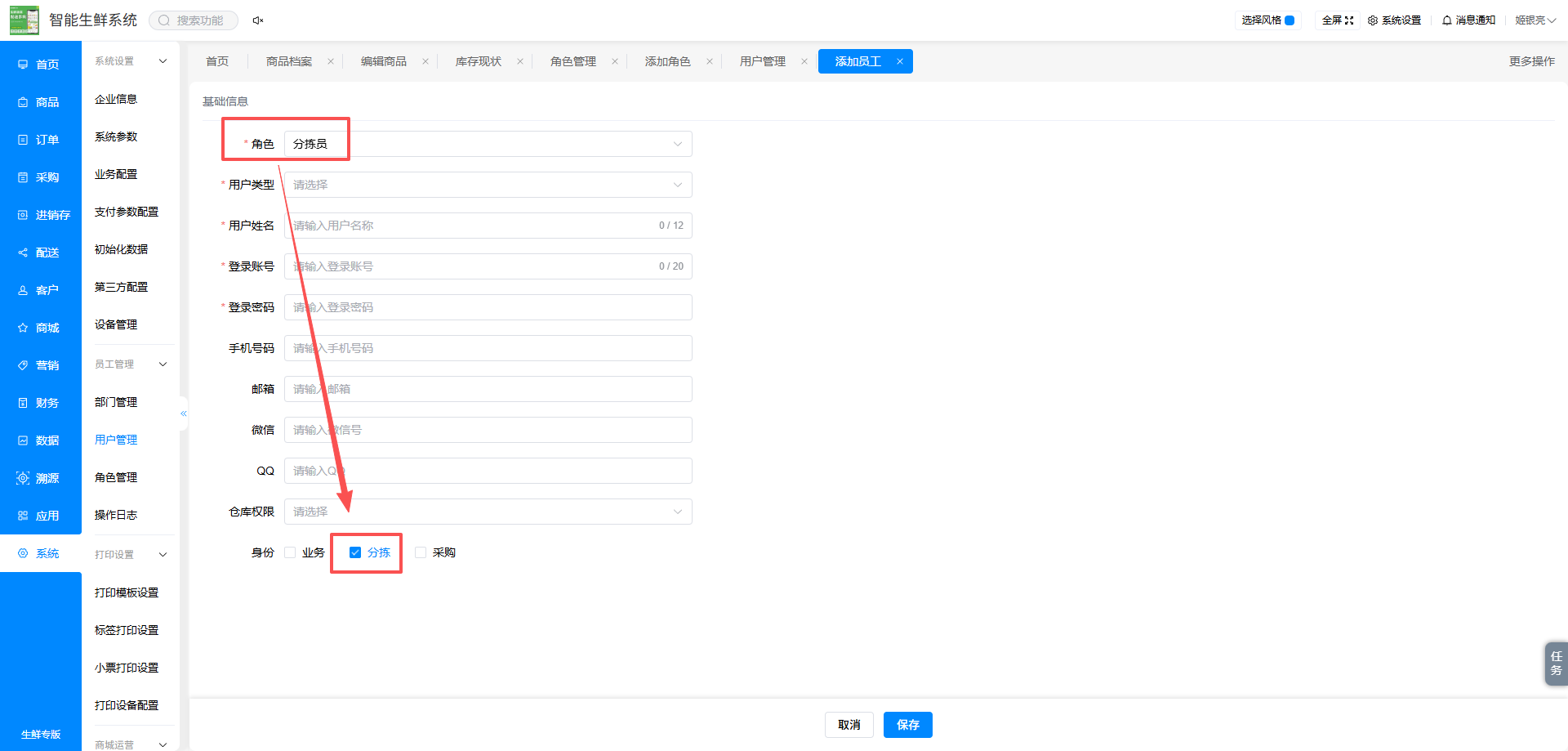Switch to the 角色管理 tab

573,61
